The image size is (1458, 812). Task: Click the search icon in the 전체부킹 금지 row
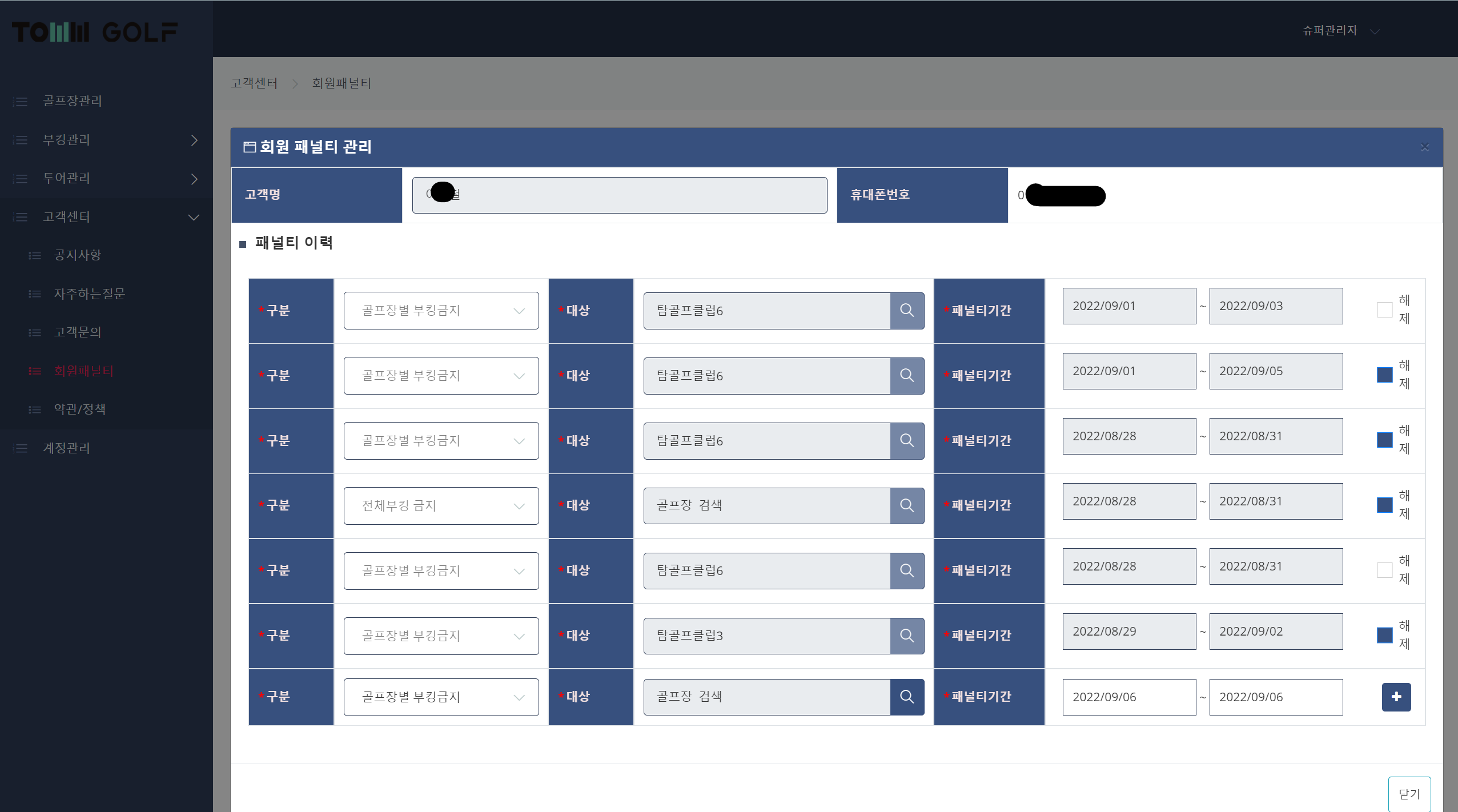click(907, 505)
